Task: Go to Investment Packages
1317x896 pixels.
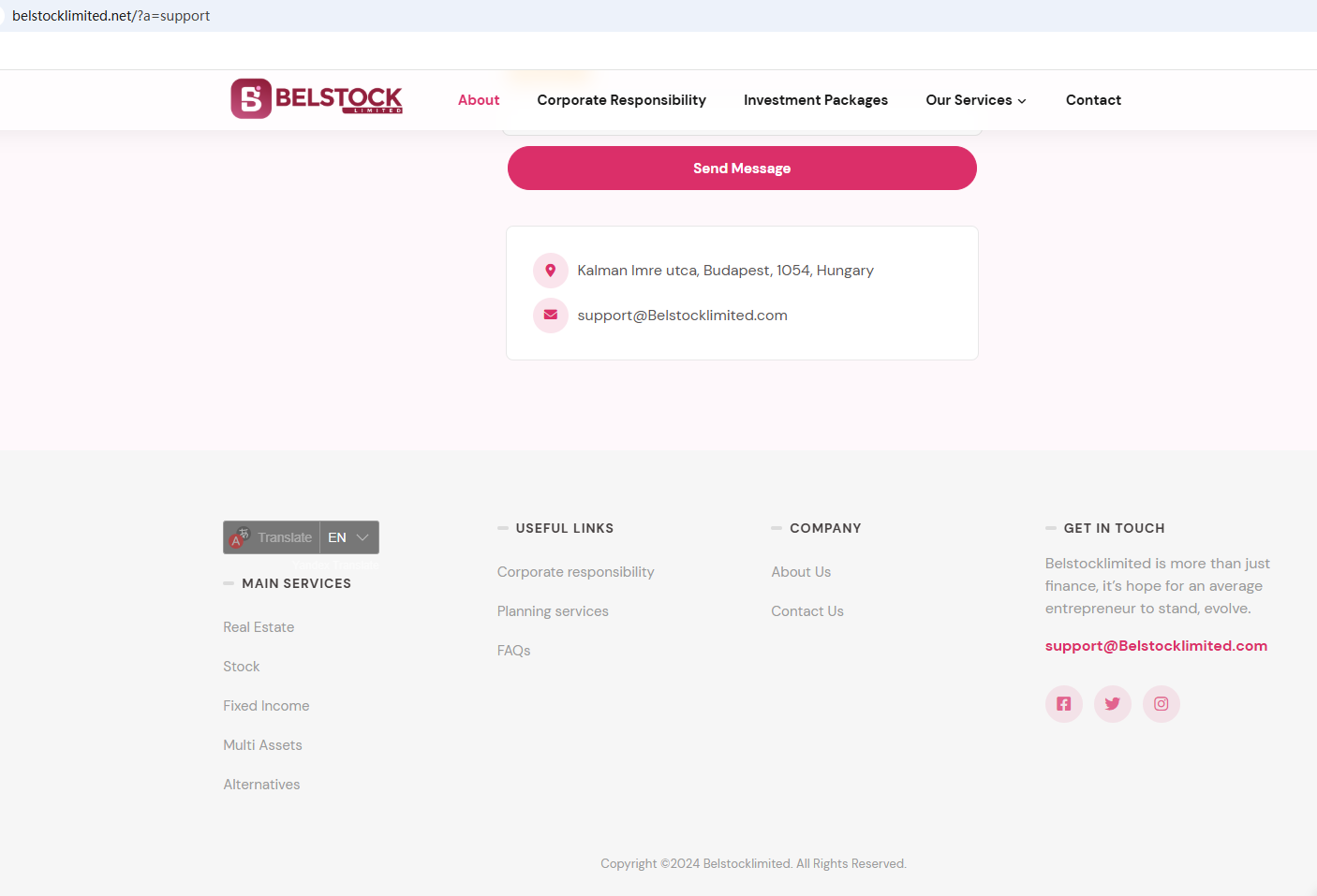Action: pos(816,100)
